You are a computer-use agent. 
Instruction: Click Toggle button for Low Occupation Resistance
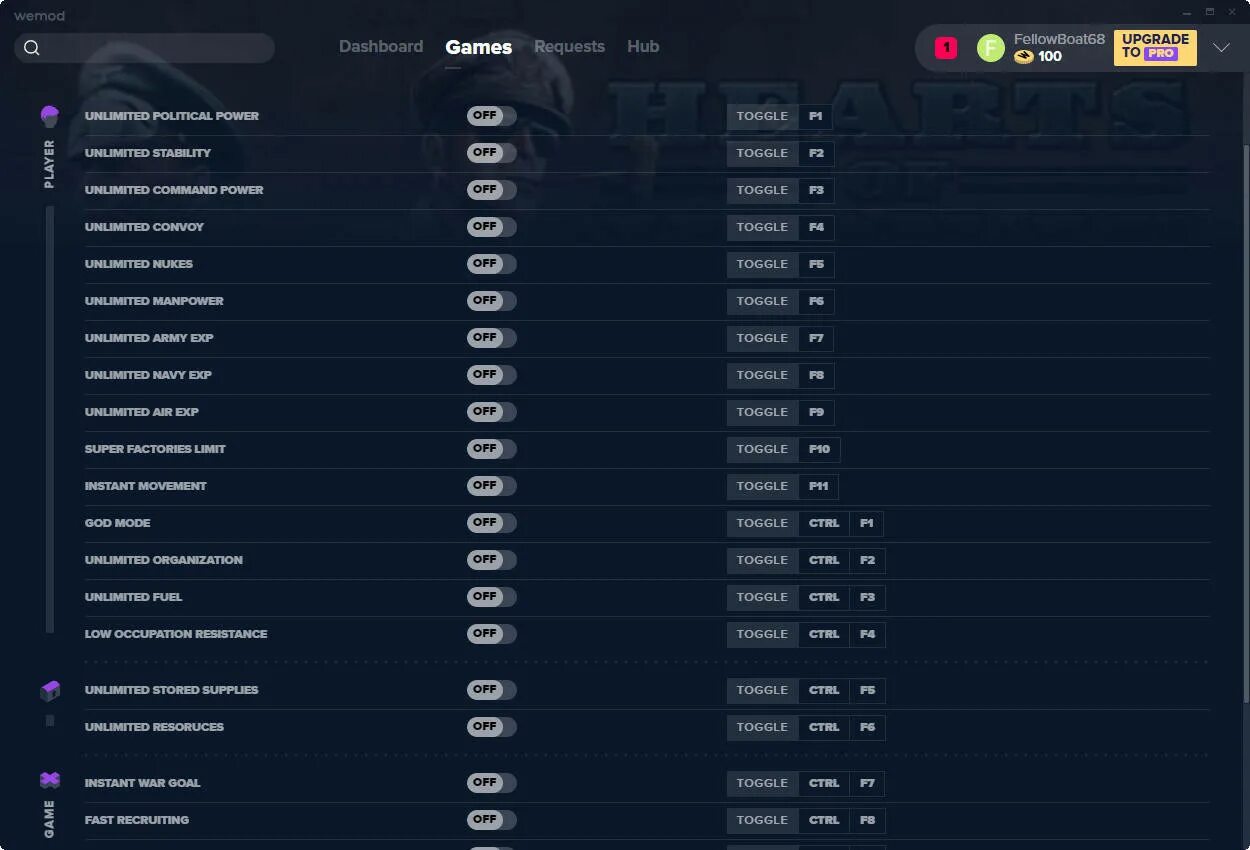coord(762,634)
